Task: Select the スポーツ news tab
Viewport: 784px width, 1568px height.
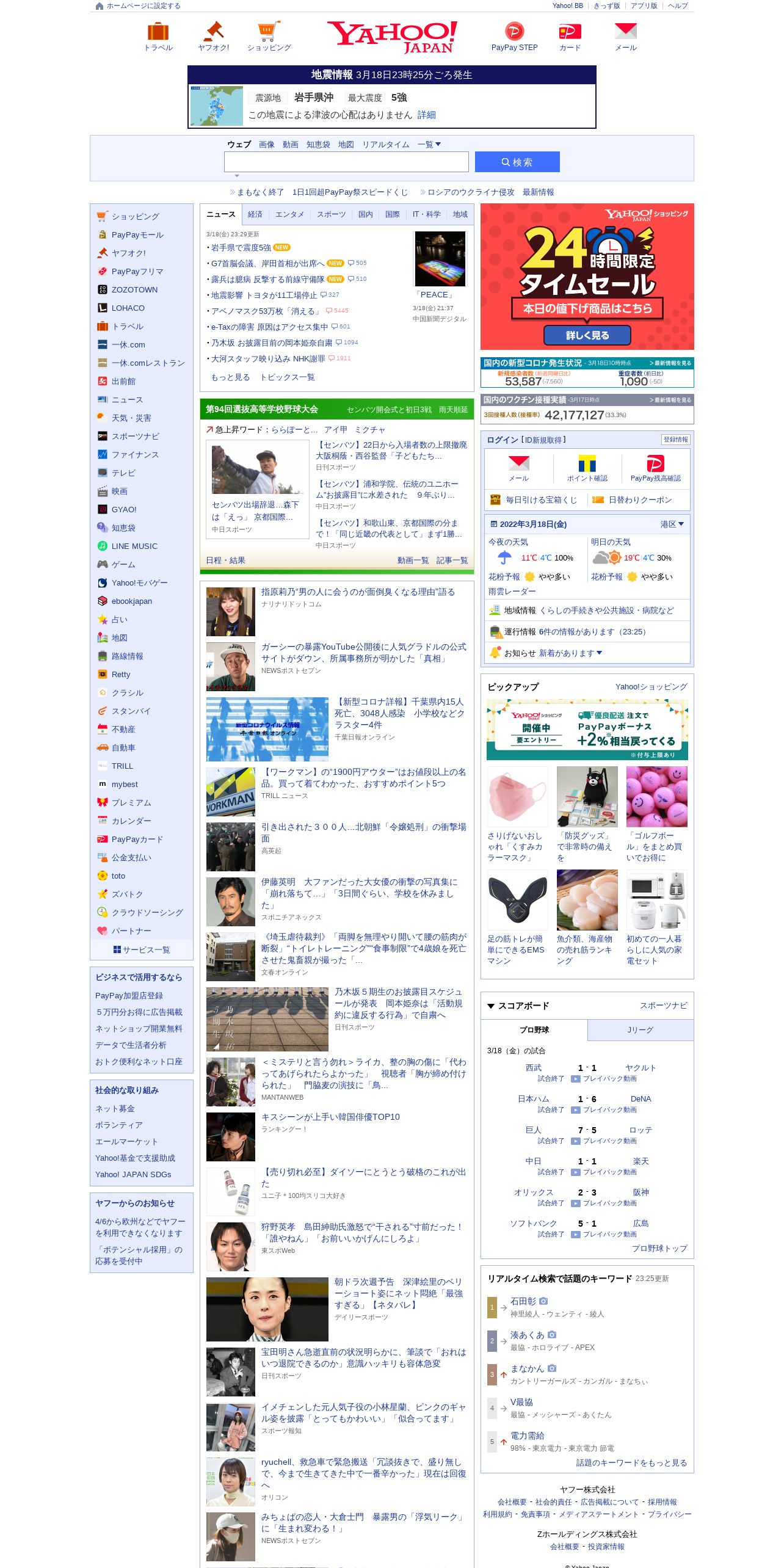Action: [x=331, y=214]
